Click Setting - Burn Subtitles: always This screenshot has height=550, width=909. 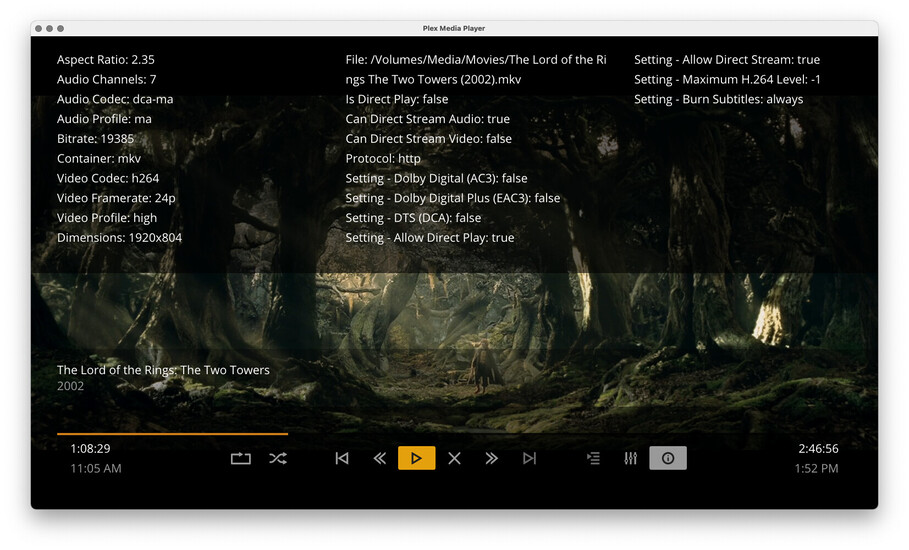tap(718, 99)
